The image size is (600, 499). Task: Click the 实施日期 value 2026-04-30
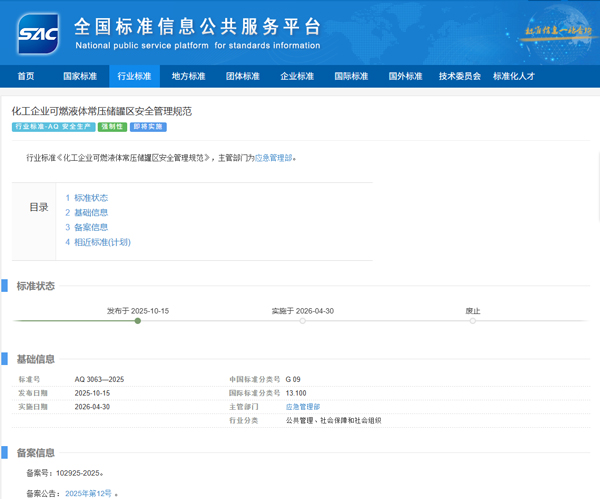click(92, 407)
